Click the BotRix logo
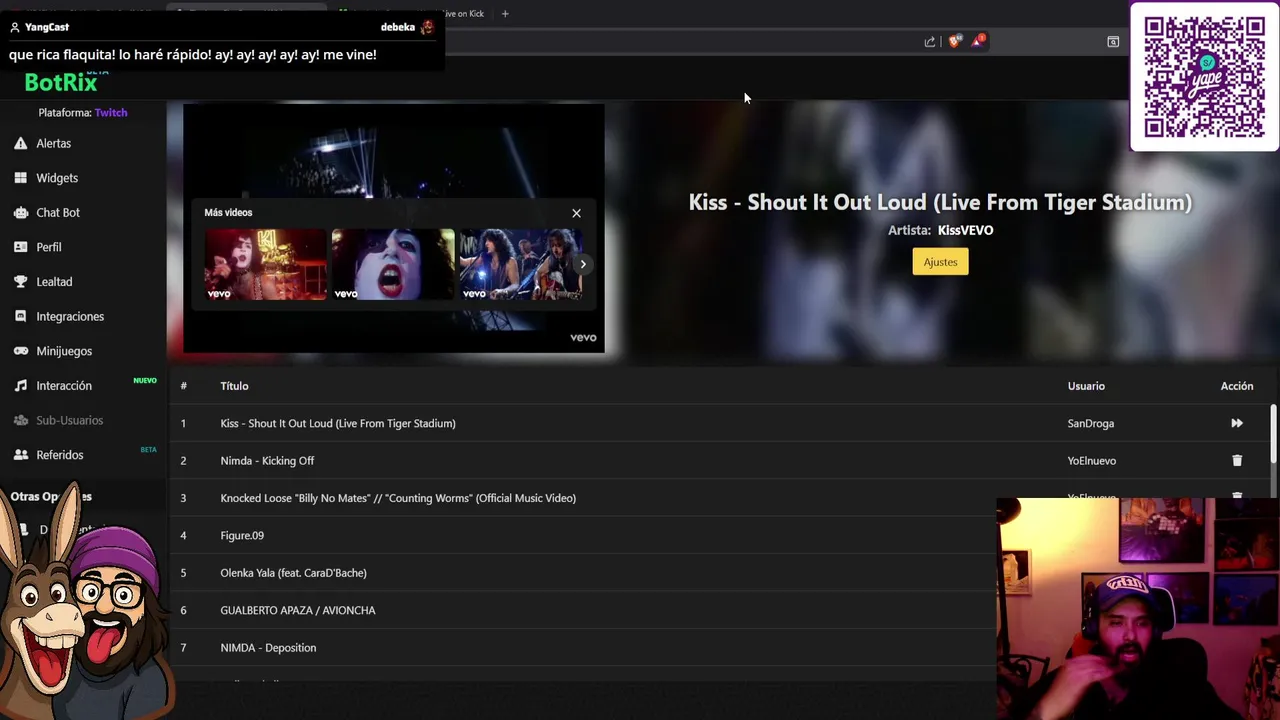 61,82
